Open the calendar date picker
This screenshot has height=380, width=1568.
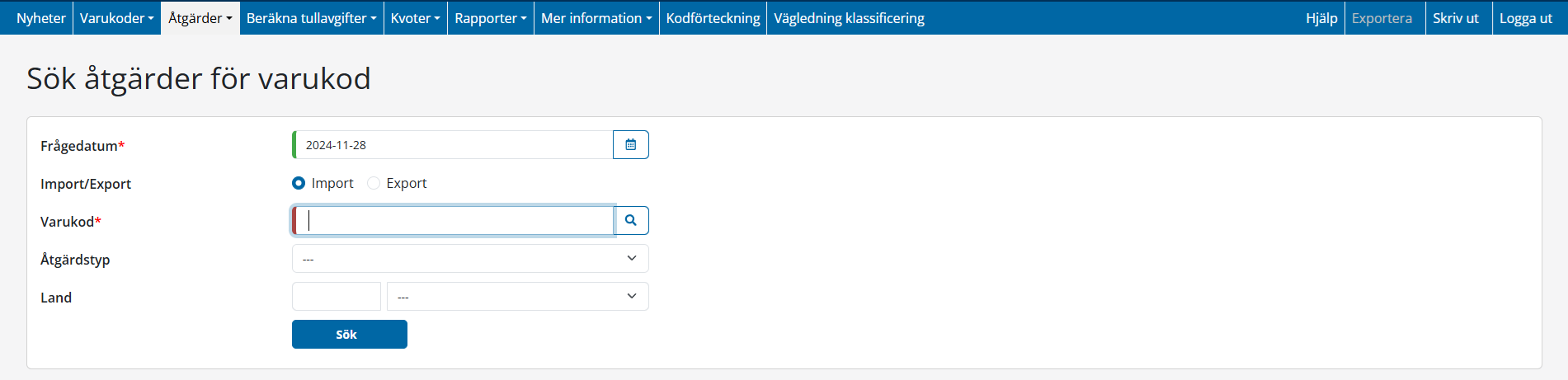pos(630,145)
